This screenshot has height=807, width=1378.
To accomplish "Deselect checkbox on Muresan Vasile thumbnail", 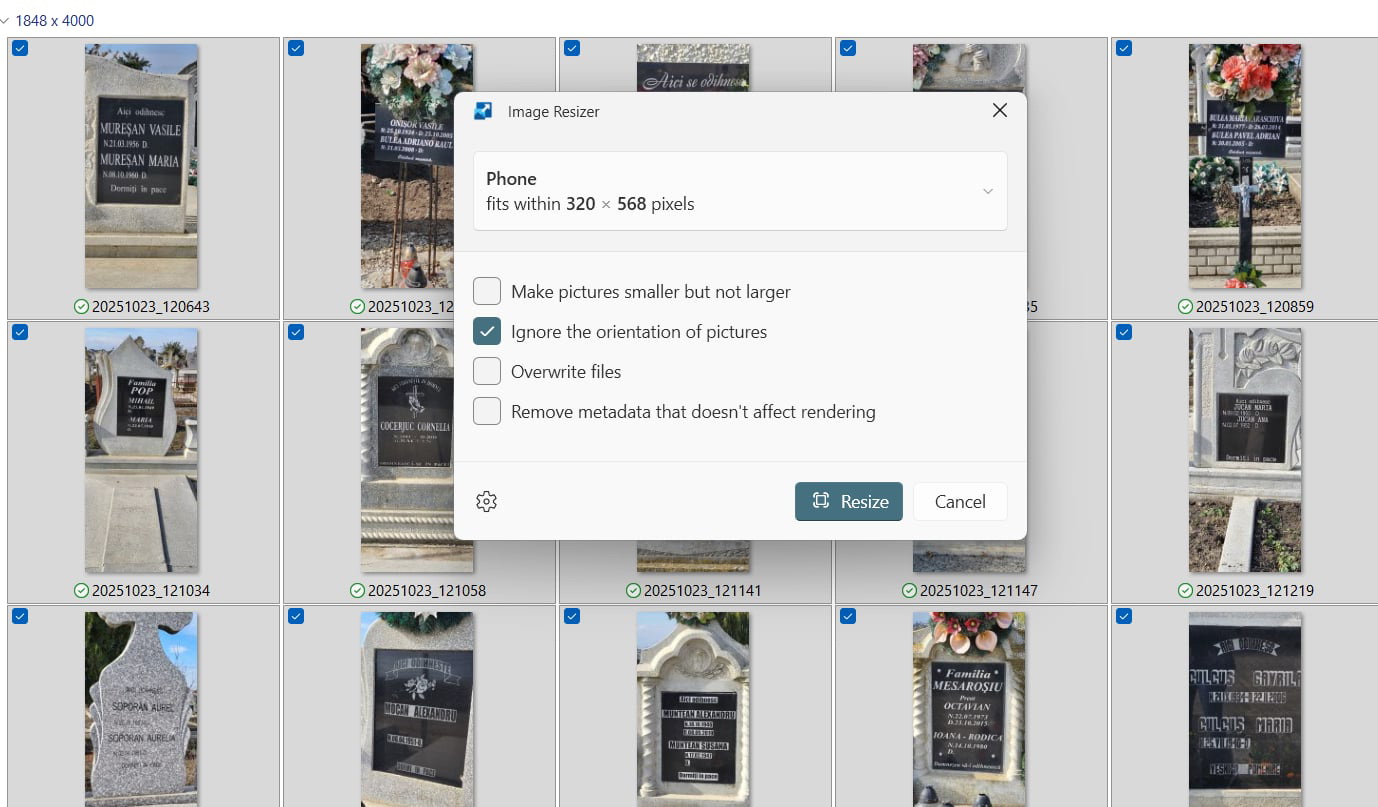I will (x=20, y=48).
